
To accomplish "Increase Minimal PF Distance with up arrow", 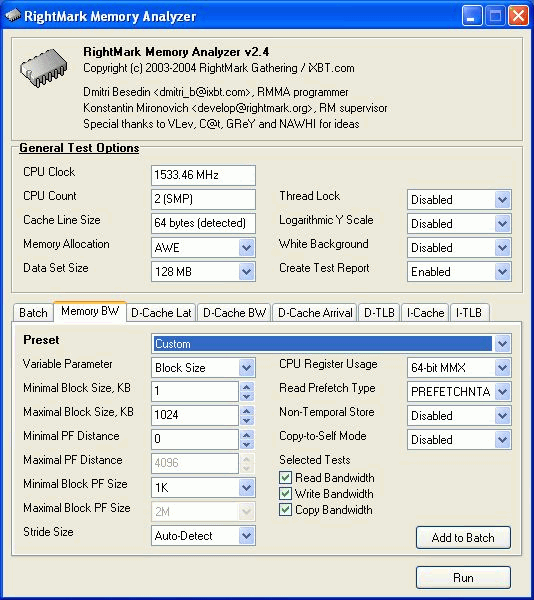I will 247,435.
